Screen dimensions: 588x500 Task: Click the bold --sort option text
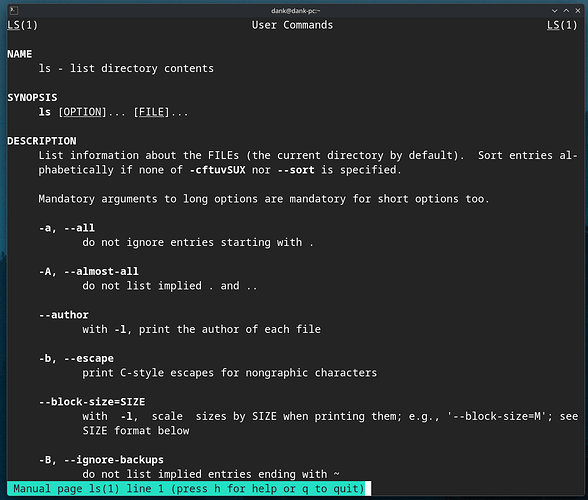[296, 170]
